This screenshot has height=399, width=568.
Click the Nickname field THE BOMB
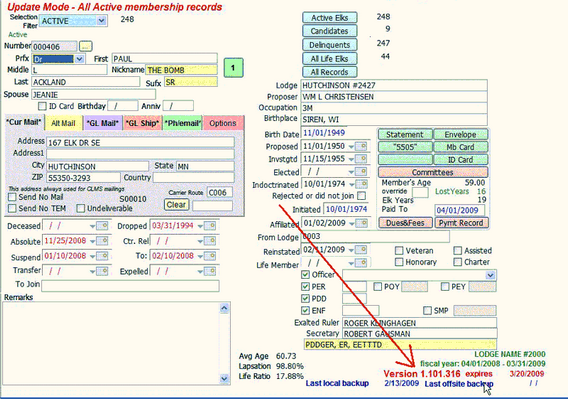[181, 70]
